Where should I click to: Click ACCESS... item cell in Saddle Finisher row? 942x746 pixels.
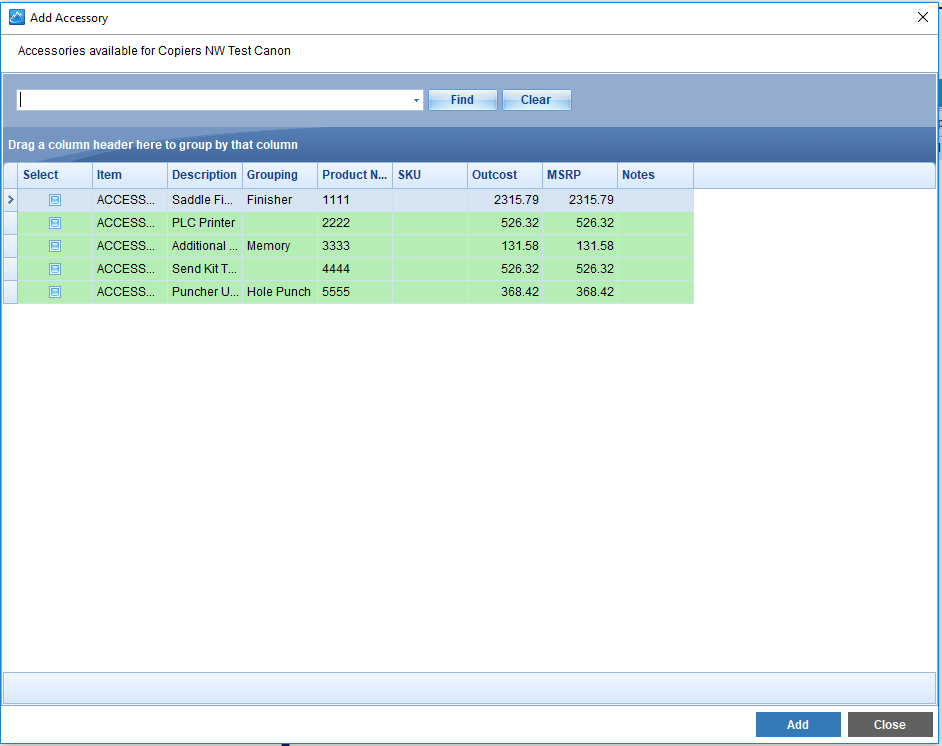(130, 200)
